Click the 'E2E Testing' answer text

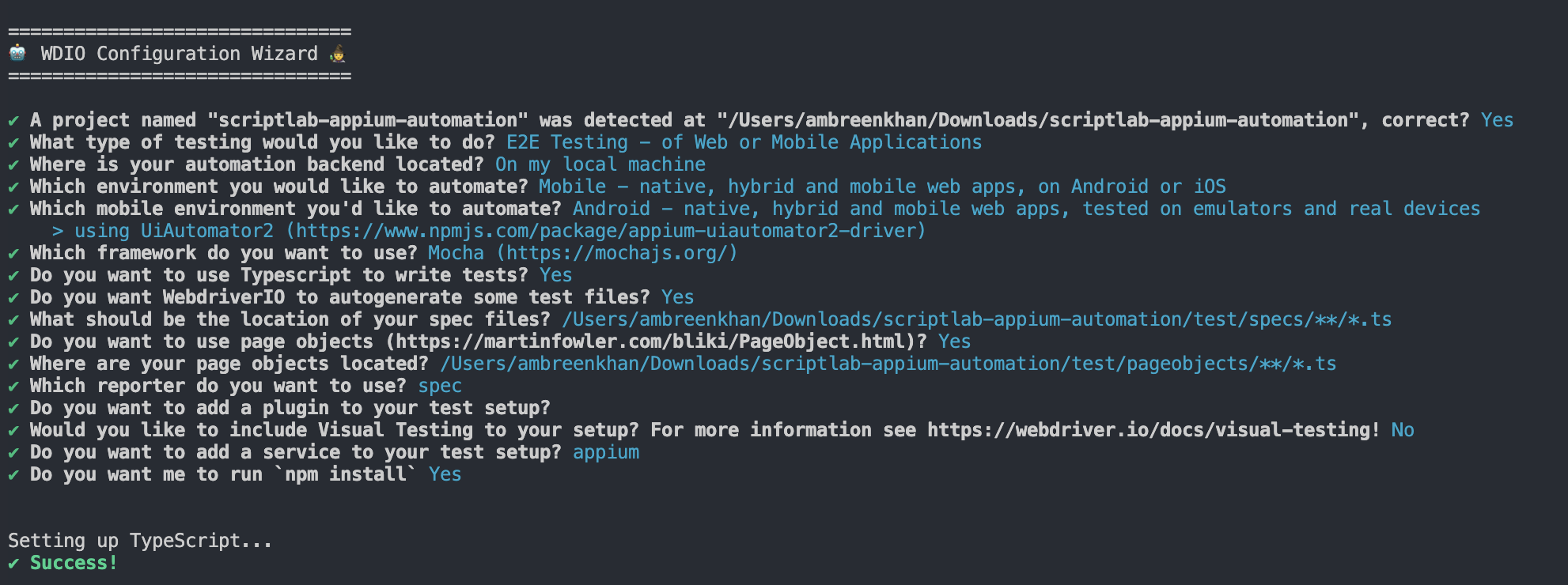click(x=566, y=142)
